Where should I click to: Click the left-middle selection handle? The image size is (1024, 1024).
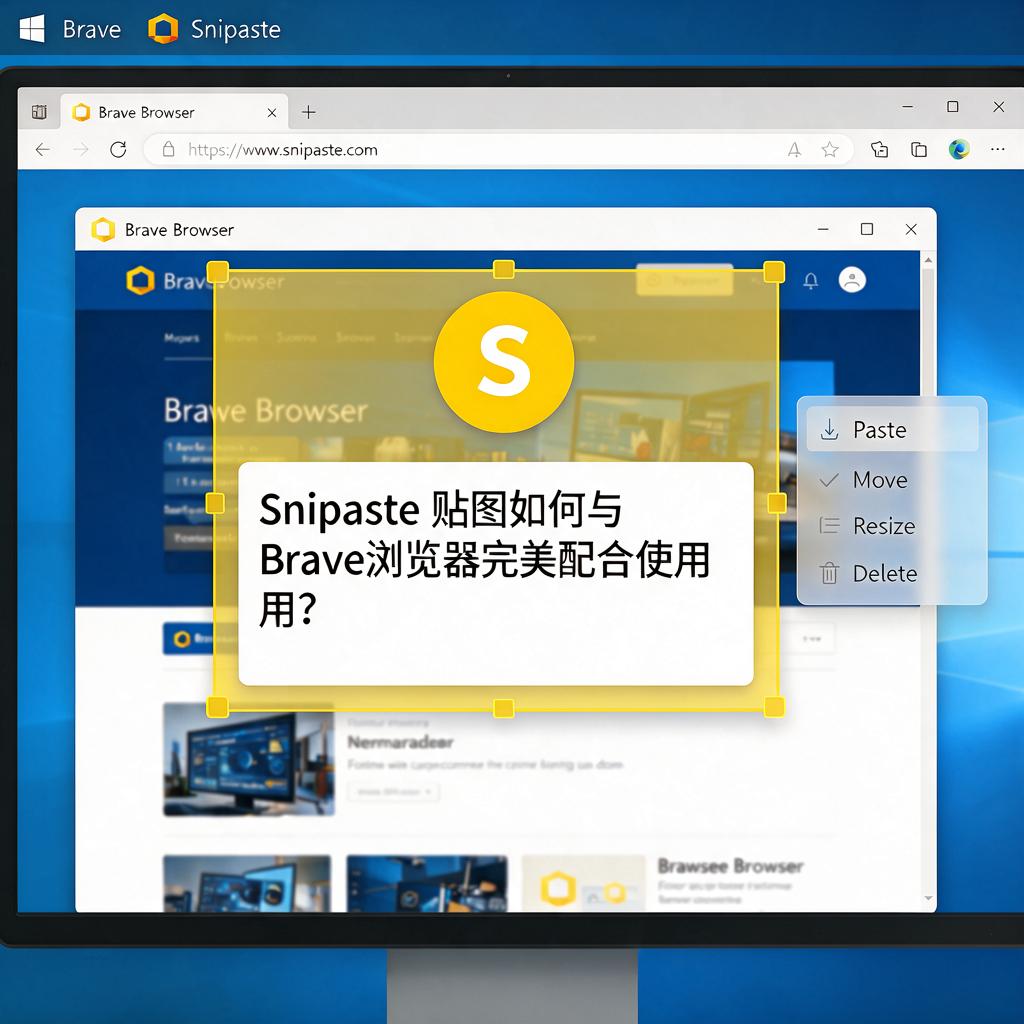[x=215, y=503]
